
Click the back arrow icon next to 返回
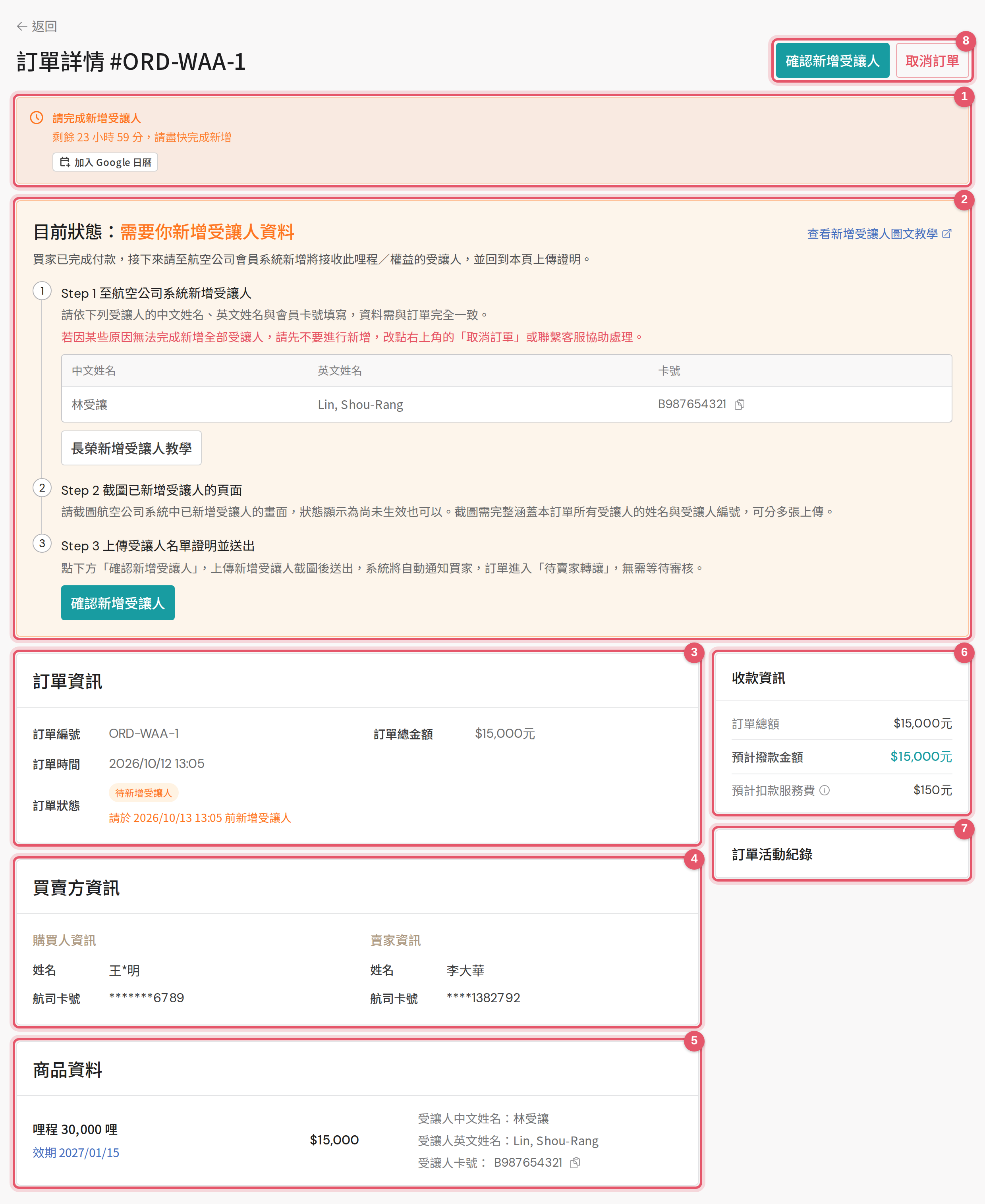[x=22, y=26]
